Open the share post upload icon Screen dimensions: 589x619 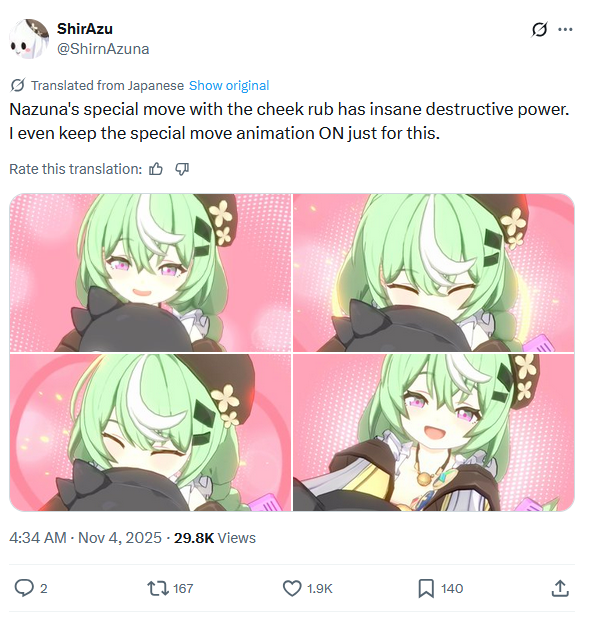pyautogui.click(x=560, y=588)
